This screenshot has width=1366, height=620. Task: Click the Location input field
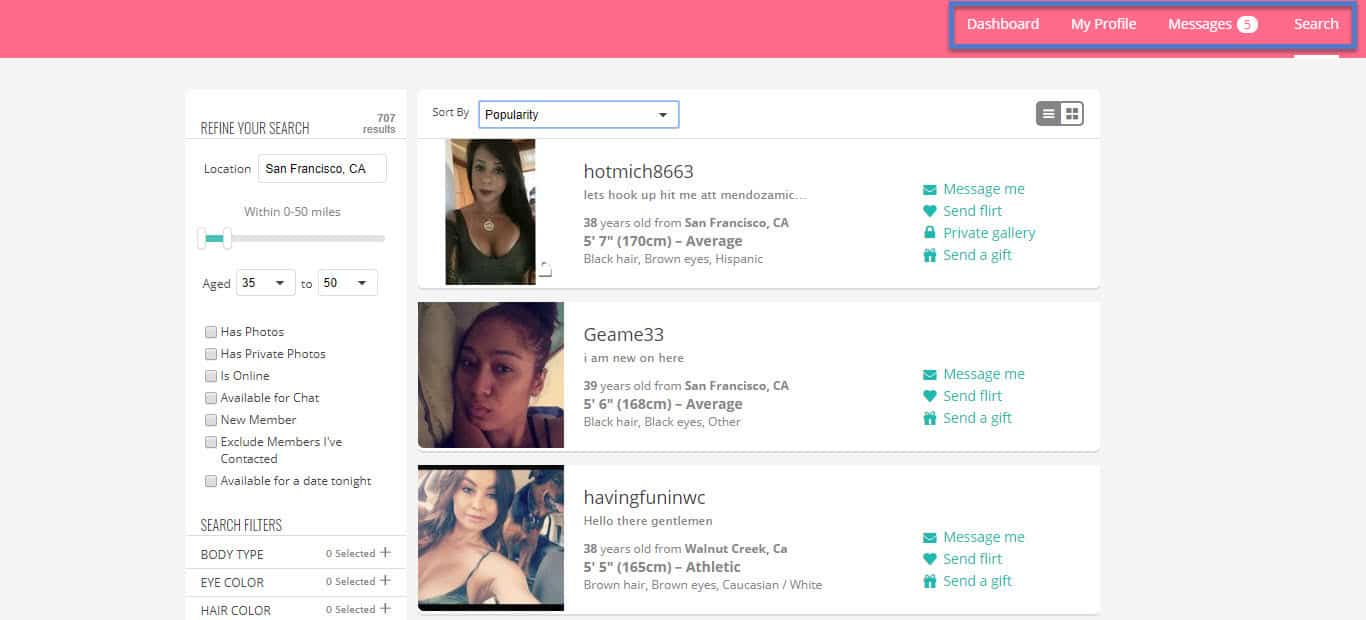(322, 169)
